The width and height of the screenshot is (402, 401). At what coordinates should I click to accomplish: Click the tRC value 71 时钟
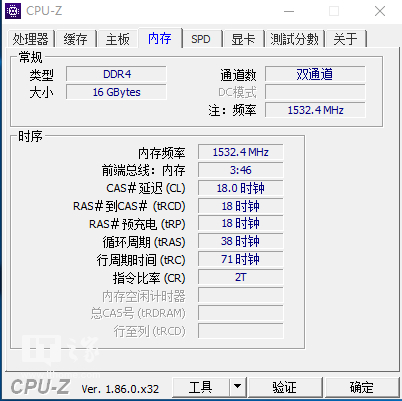(241, 259)
